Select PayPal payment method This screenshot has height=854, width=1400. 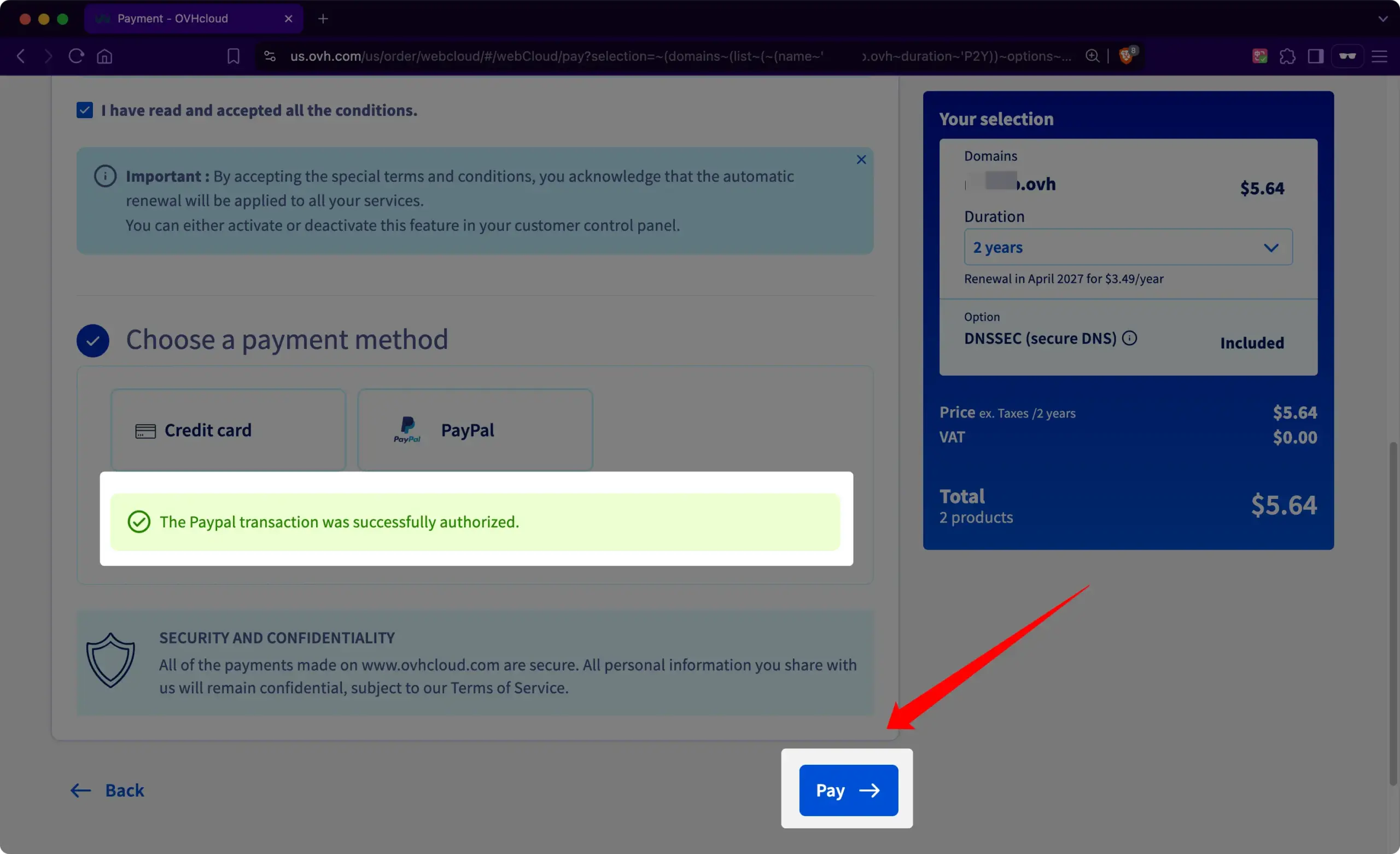[475, 430]
